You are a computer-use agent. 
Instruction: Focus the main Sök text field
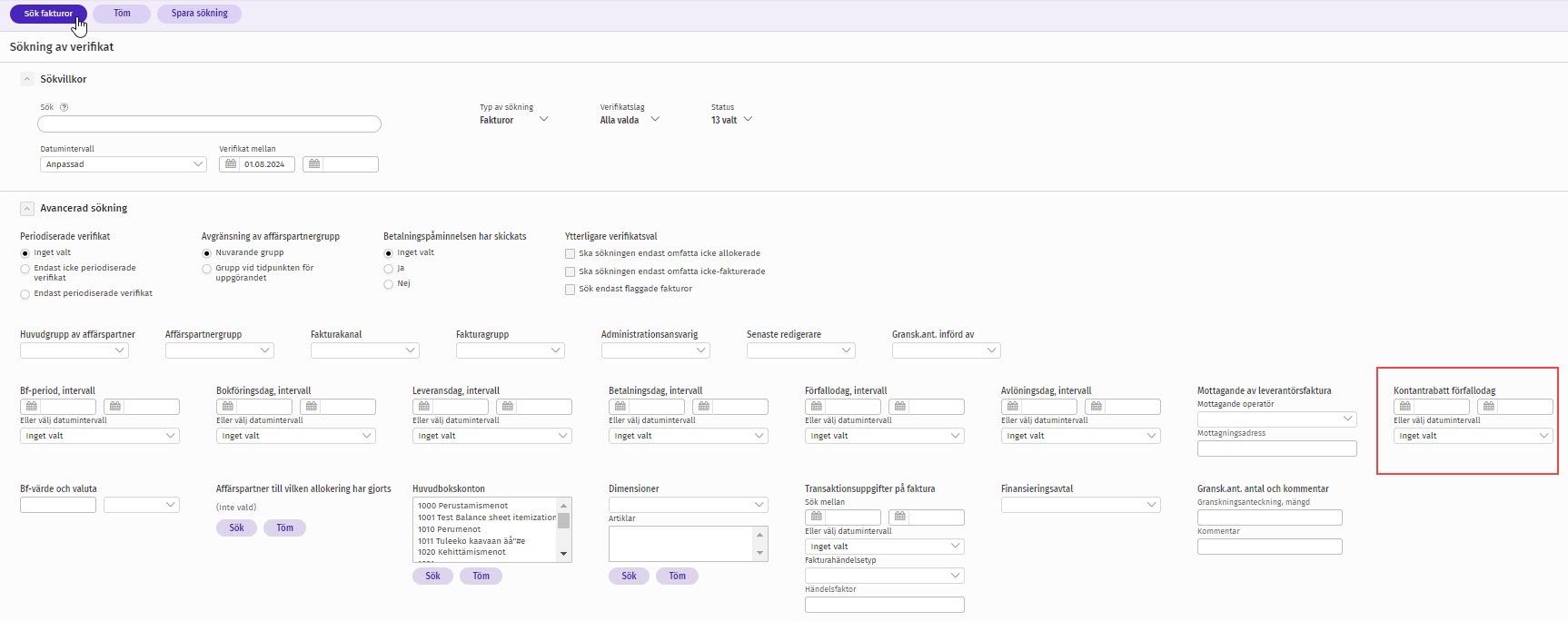[x=209, y=124]
